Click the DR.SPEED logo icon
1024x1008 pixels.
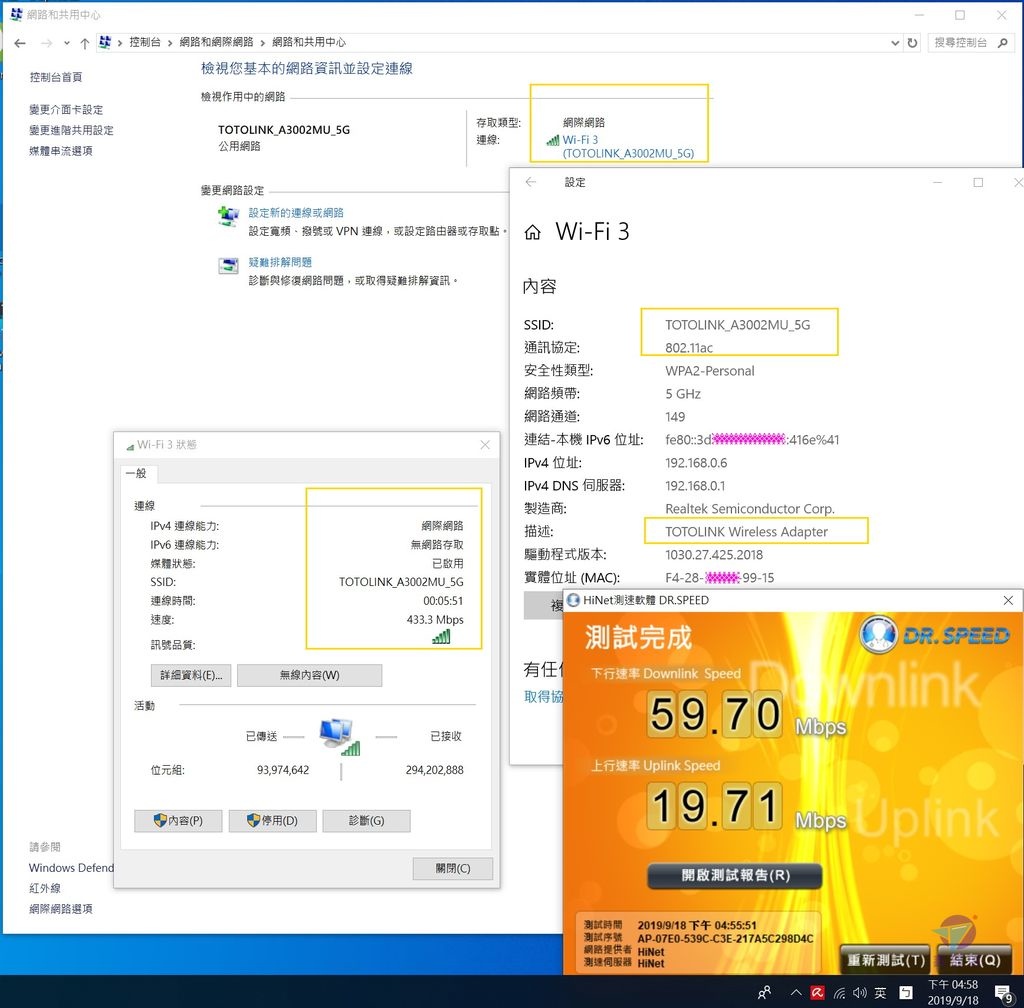click(x=878, y=634)
